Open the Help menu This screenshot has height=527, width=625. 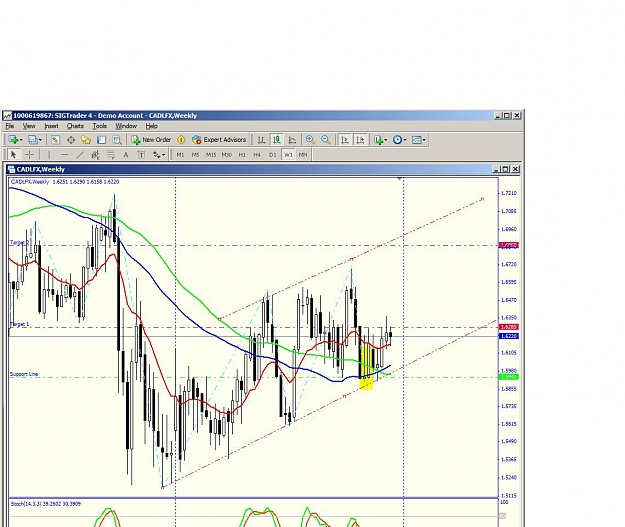coord(151,126)
